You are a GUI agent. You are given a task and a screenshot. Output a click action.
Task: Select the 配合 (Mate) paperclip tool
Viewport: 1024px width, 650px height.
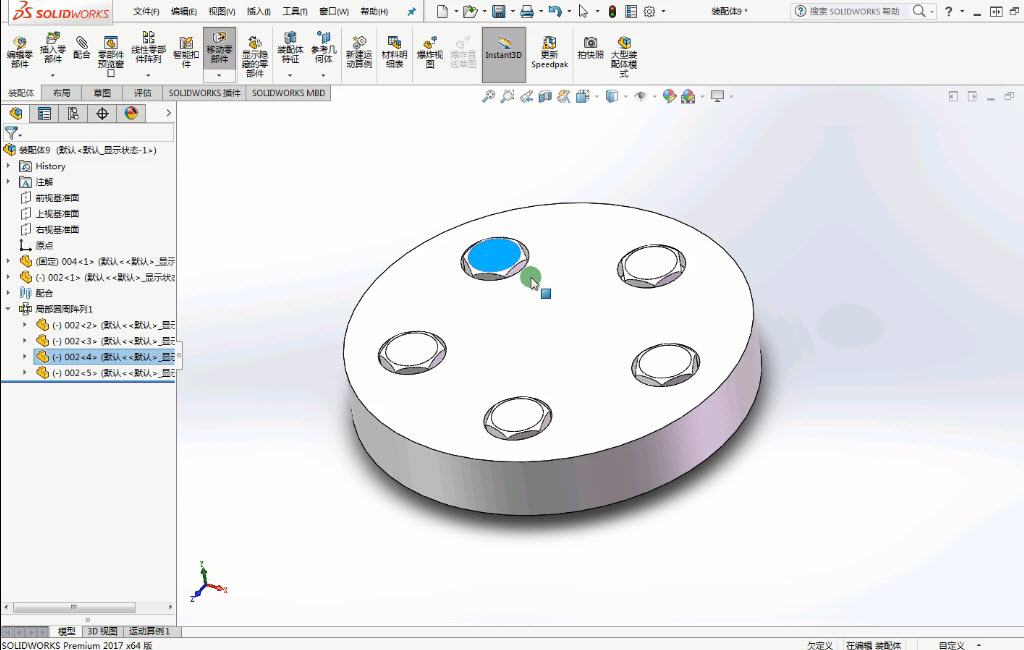(x=82, y=48)
